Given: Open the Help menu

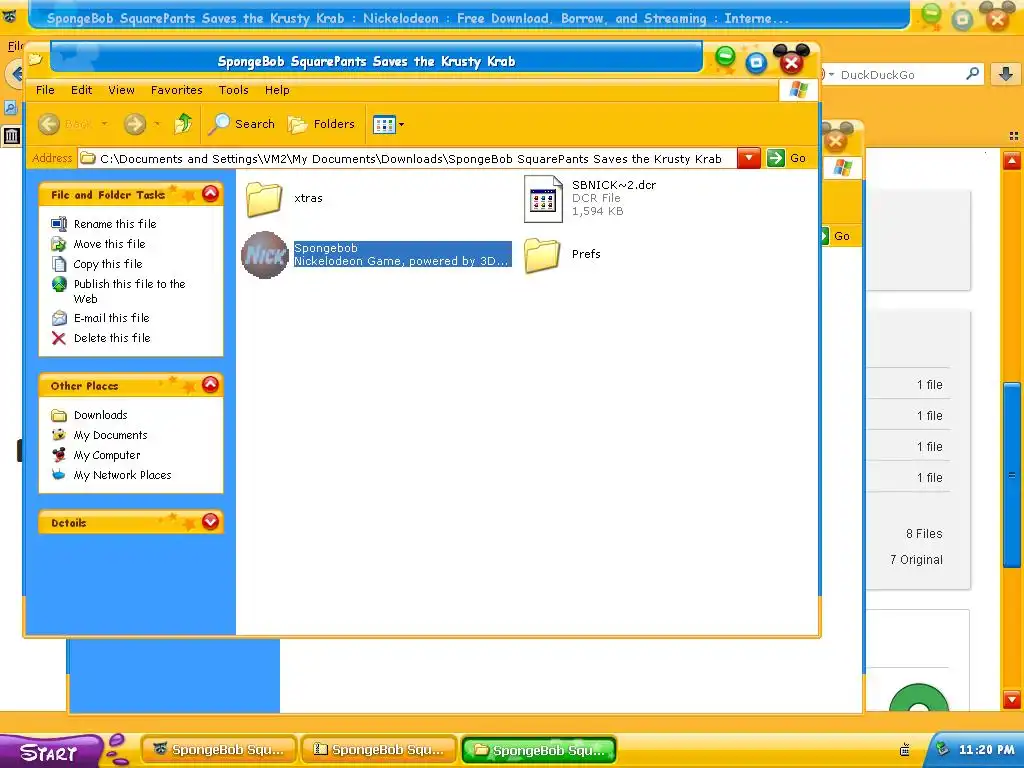Looking at the screenshot, I should pos(277,90).
